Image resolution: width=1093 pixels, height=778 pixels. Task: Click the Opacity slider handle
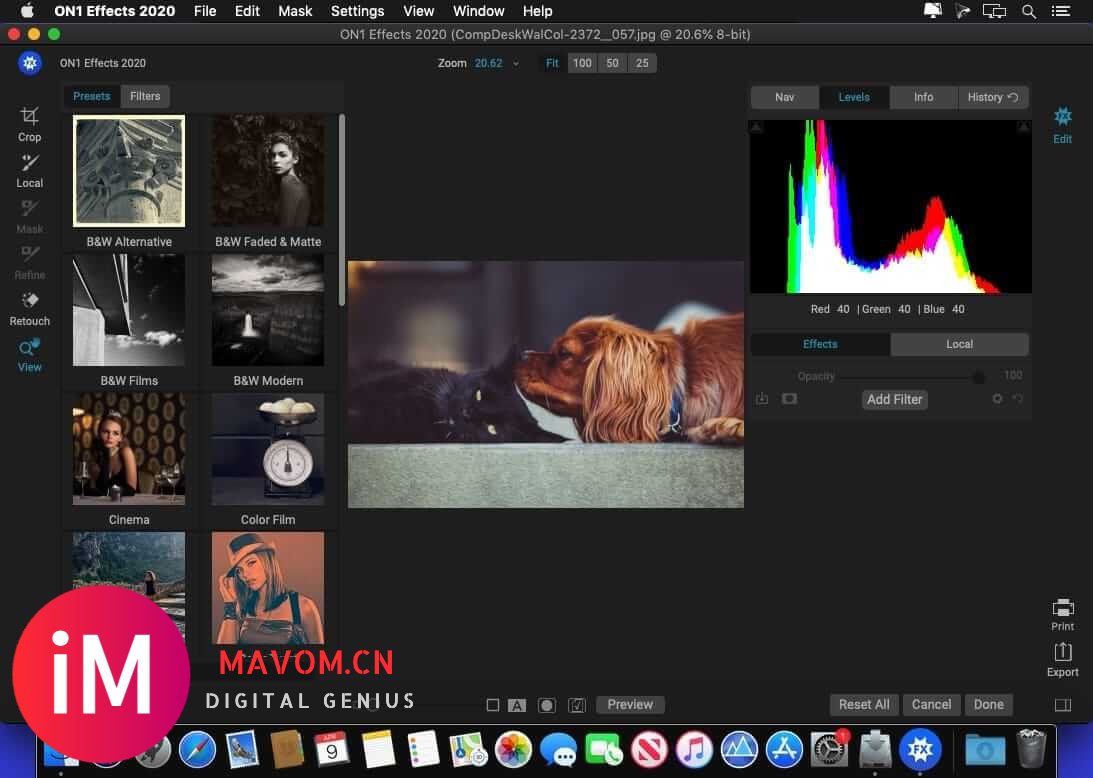(x=979, y=377)
